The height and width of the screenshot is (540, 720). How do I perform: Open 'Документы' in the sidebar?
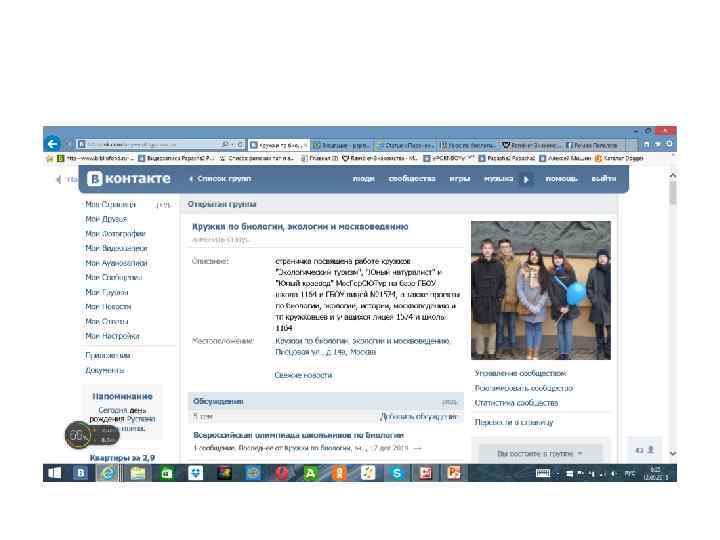tap(105, 371)
